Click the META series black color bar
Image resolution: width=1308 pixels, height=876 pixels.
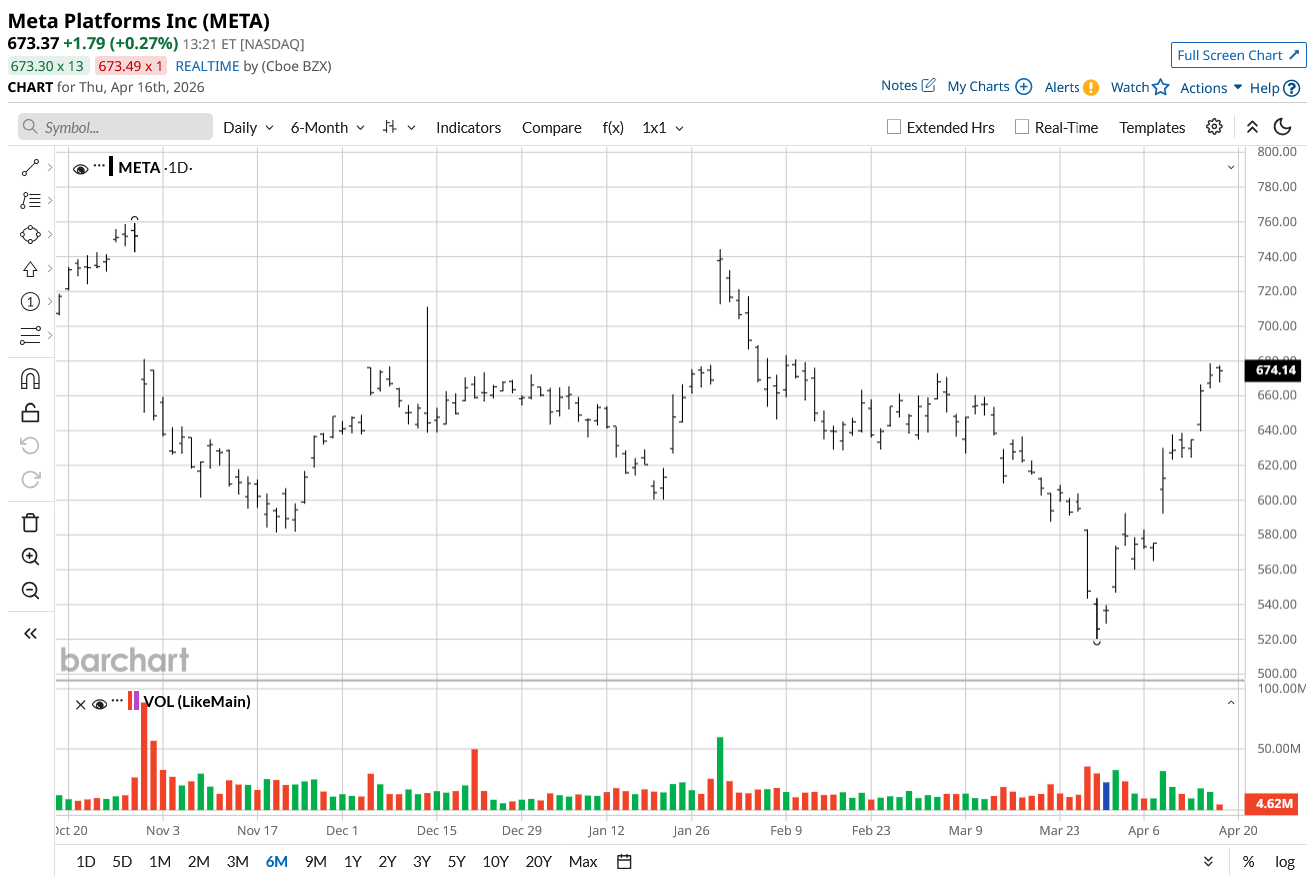click(x=111, y=167)
